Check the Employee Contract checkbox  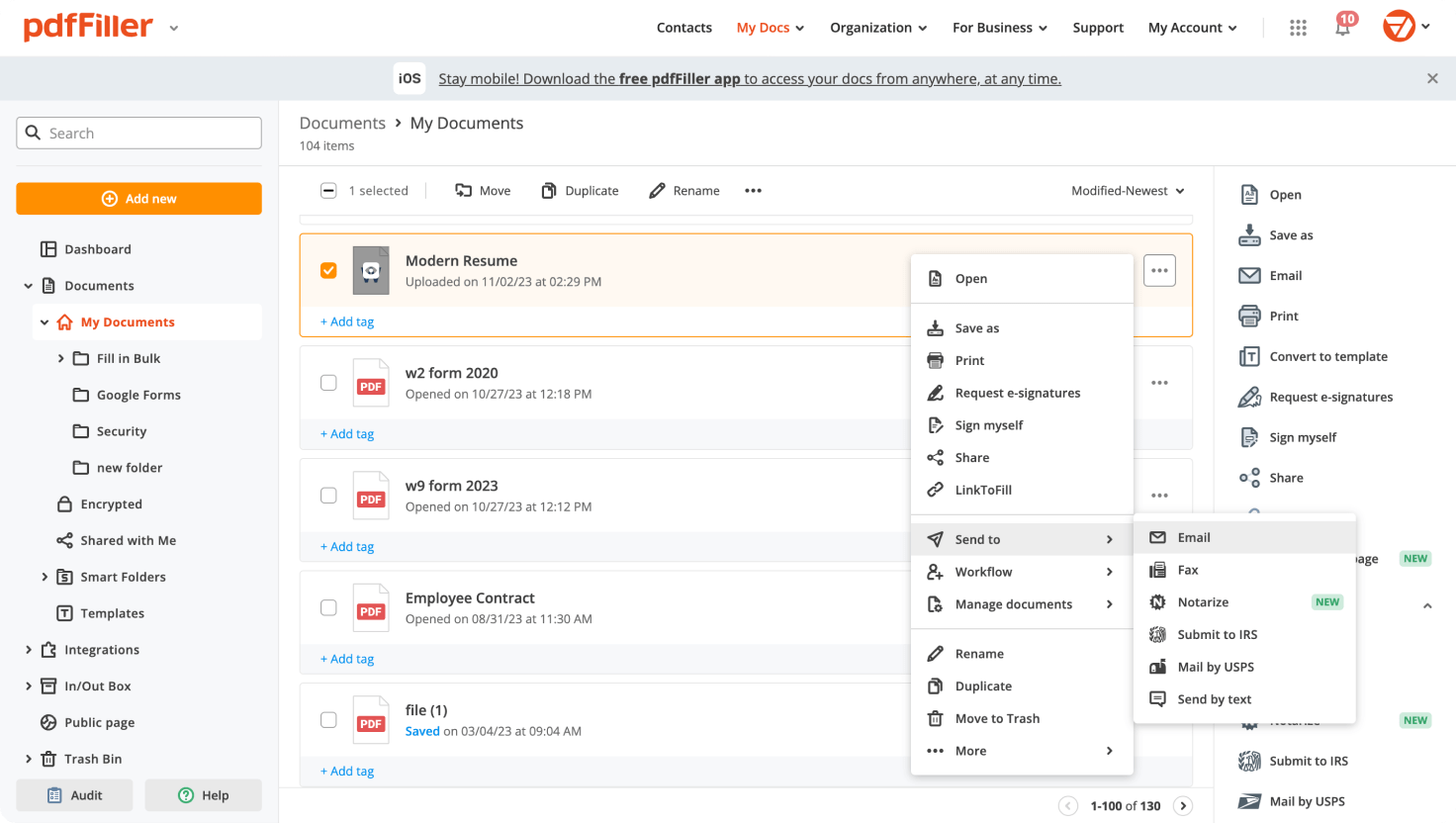click(328, 607)
